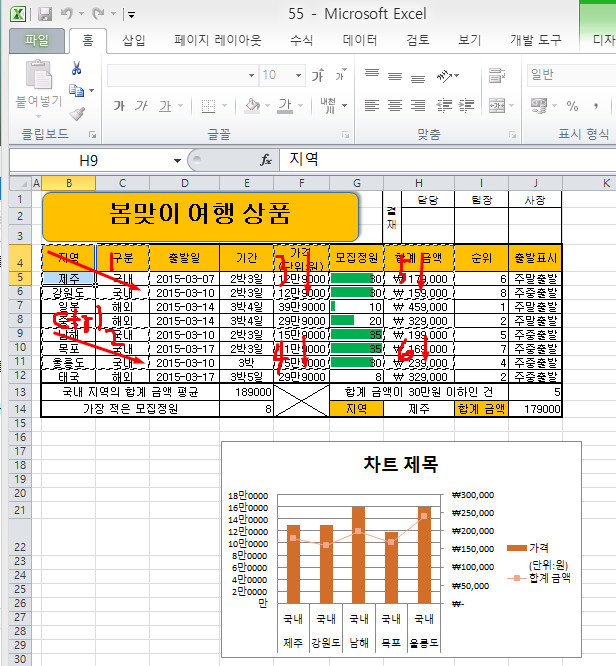Select column D header
The height and width of the screenshot is (666, 616).
pos(184,183)
